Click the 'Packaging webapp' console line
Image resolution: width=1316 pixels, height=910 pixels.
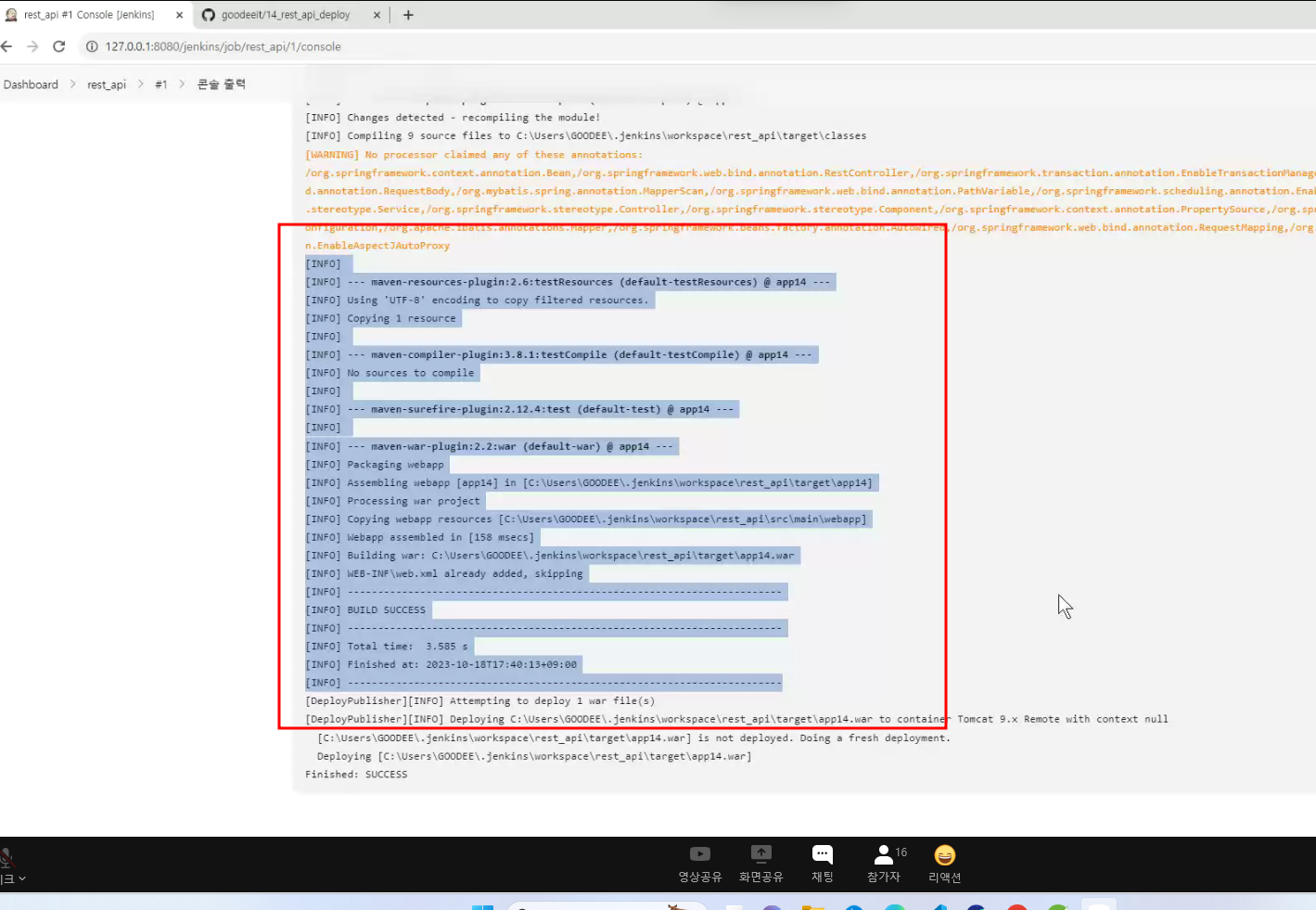375,465
